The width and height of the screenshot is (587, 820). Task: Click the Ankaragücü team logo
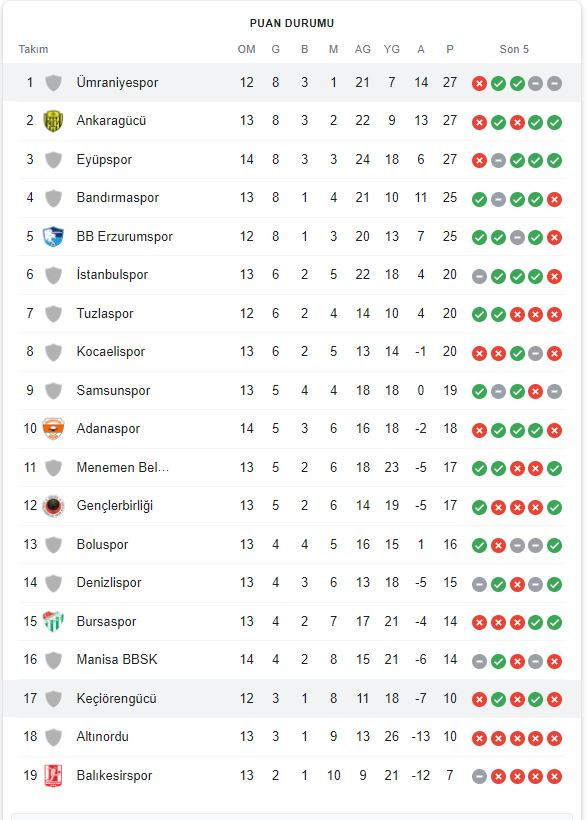[53, 121]
